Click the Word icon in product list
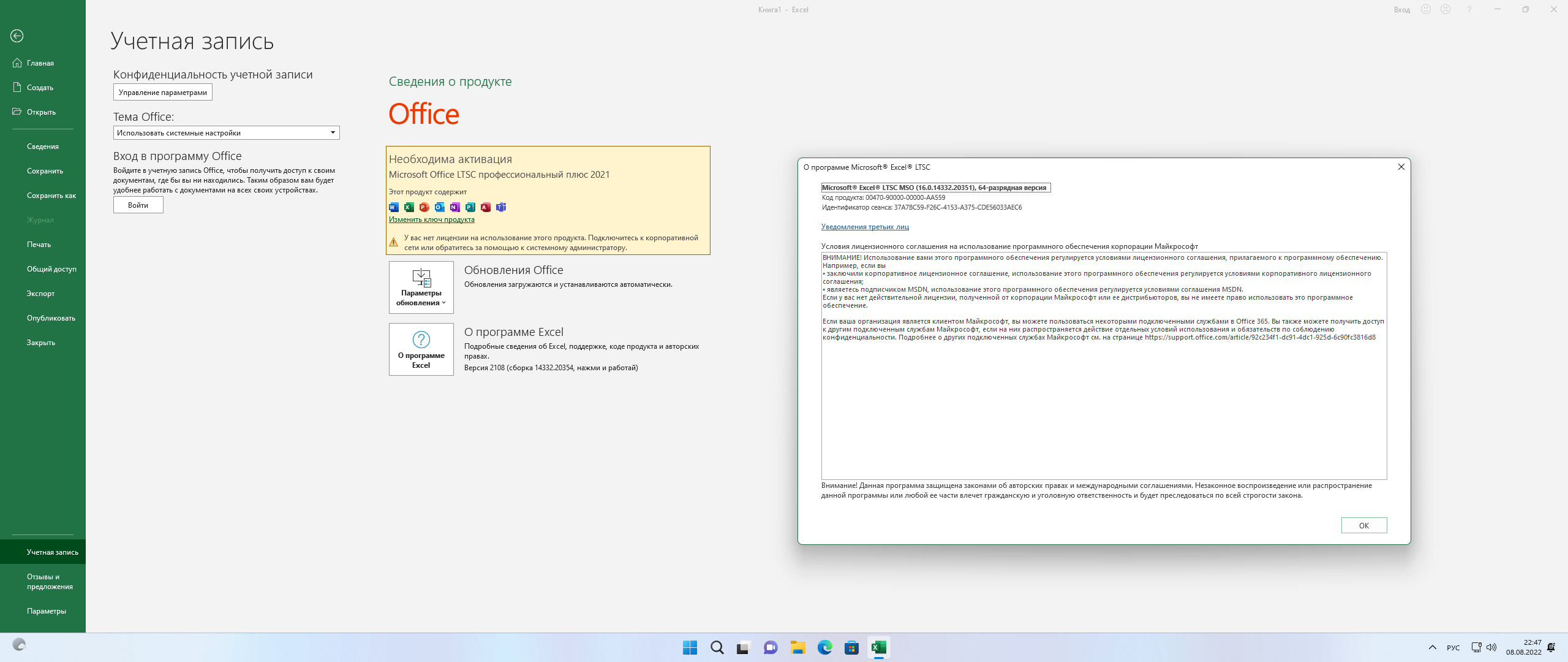Screen dimensions: 1568x662 tap(394, 207)
